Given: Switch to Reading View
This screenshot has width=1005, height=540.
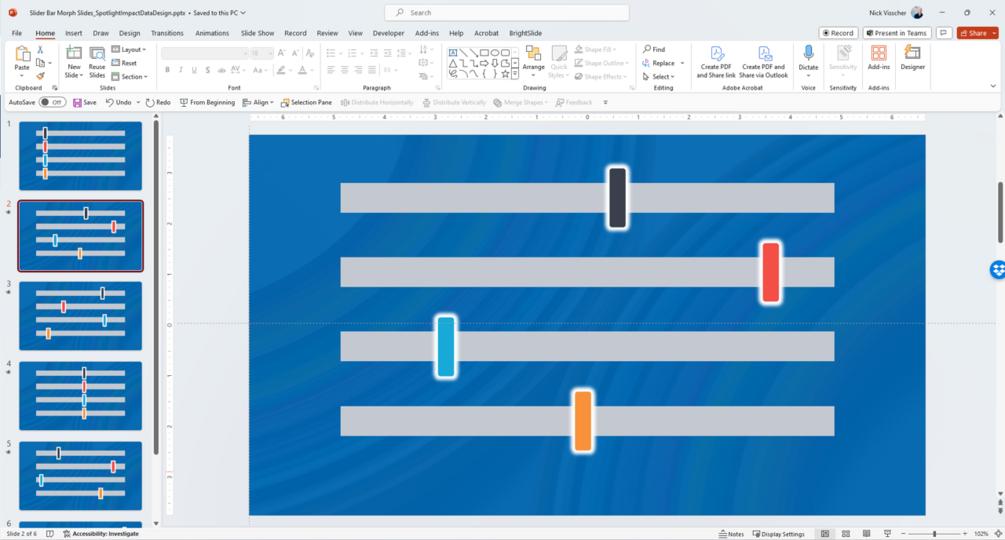Looking at the screenshot, I should 867,534.
